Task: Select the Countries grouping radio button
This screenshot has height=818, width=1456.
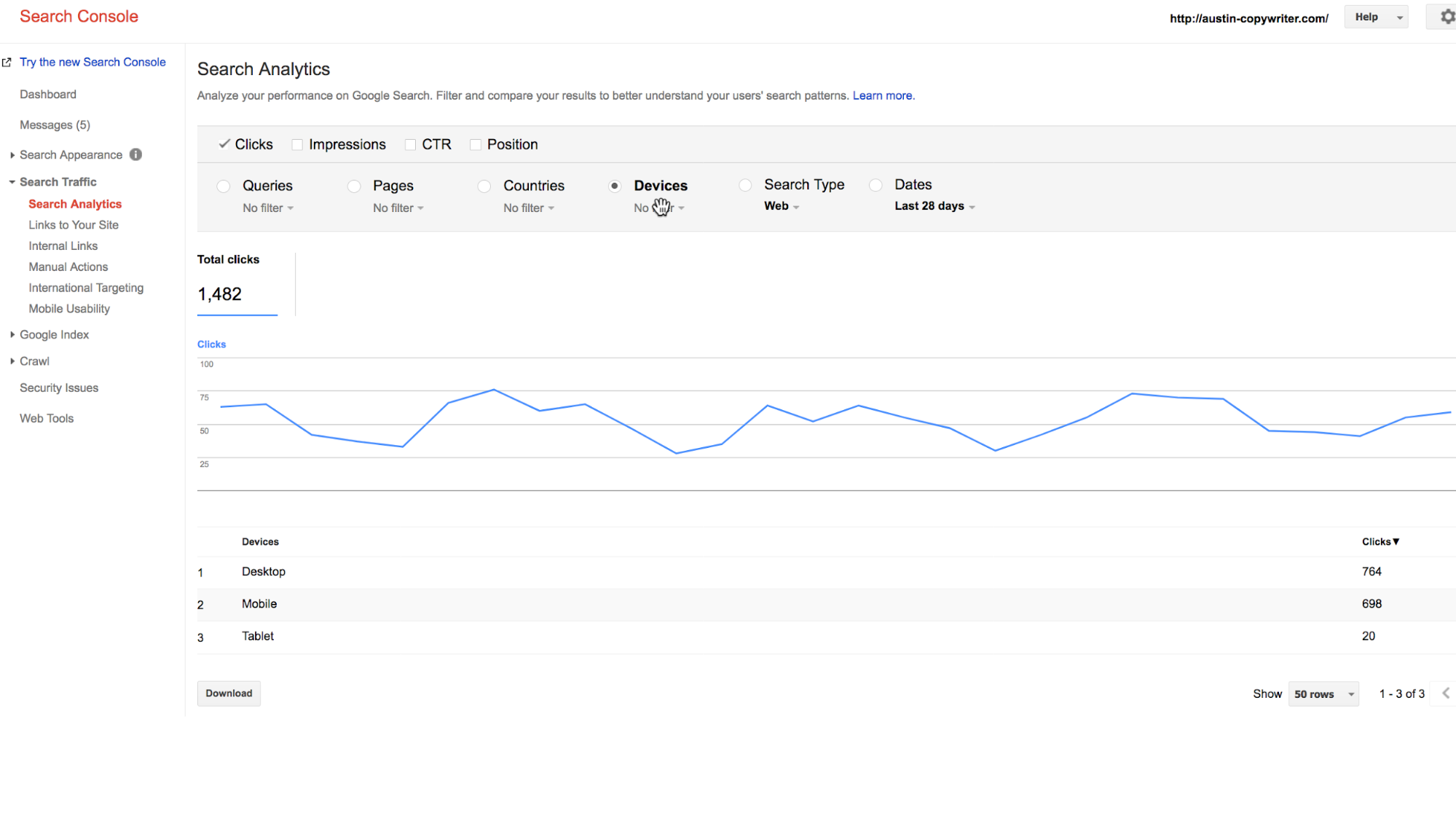Action: click(484, 186)
